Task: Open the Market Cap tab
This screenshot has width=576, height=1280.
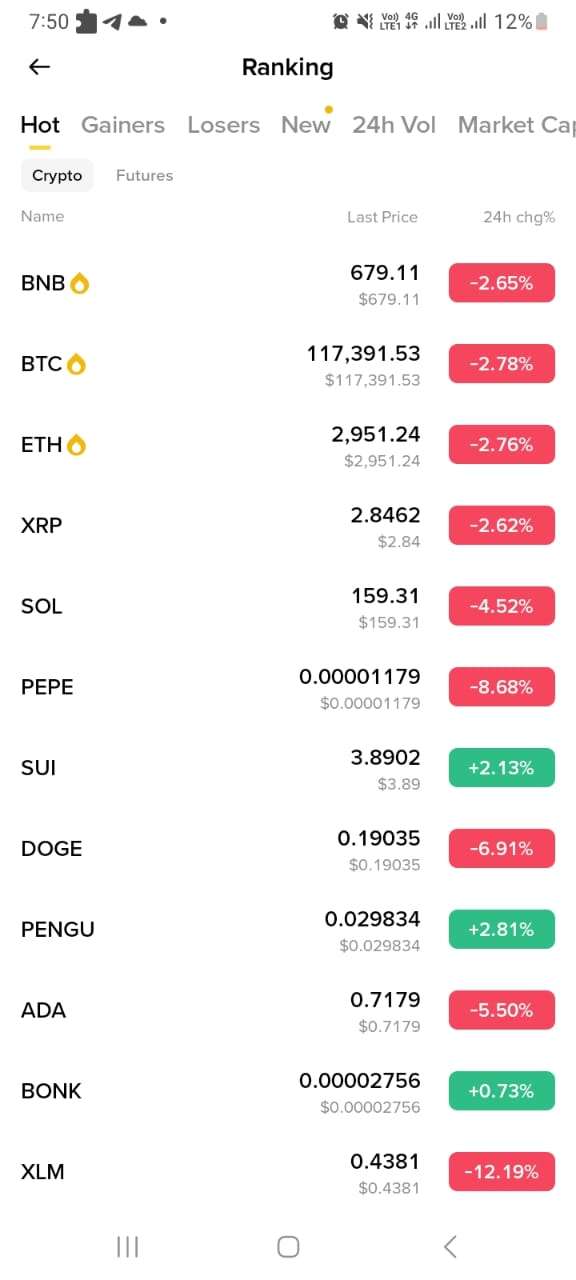Action: point(517,125)
